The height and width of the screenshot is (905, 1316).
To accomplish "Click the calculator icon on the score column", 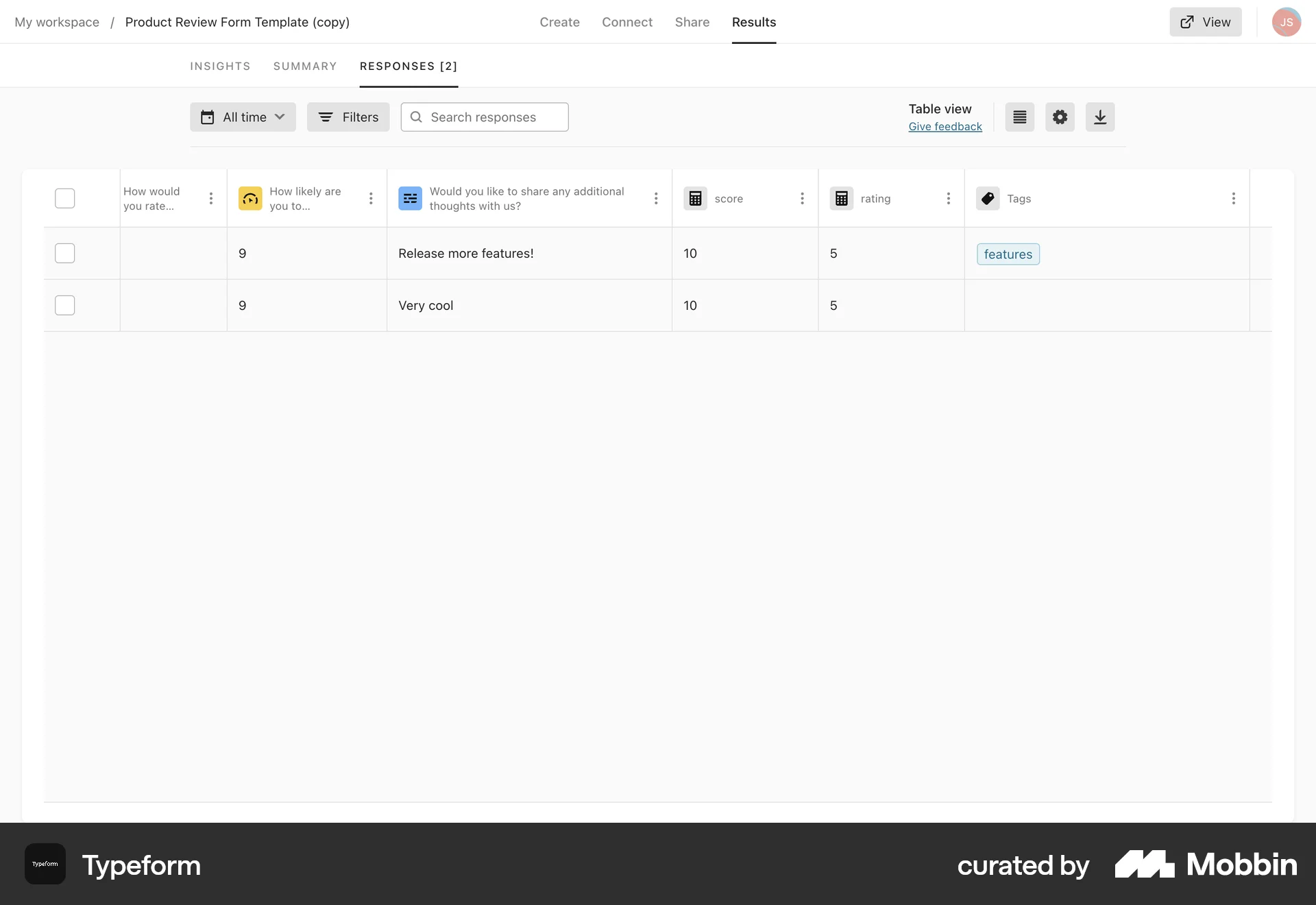I will coord(695,198).
